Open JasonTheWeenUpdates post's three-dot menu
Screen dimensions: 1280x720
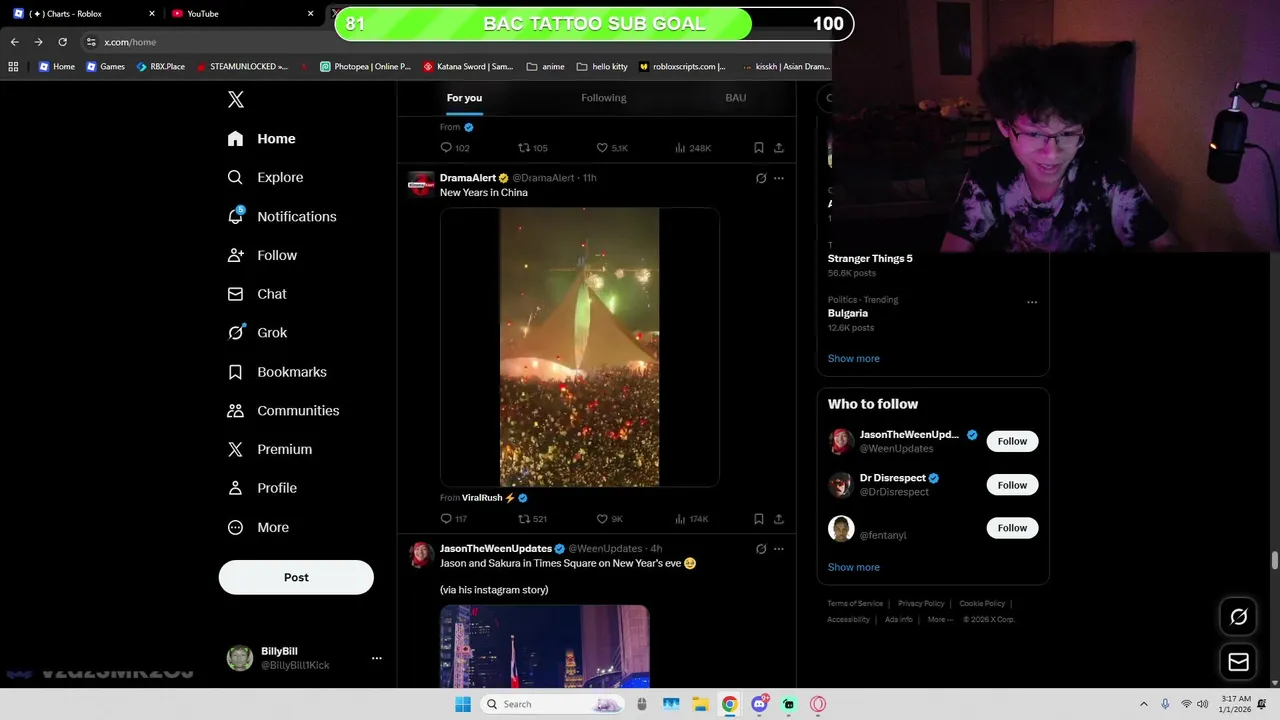(x=779, y=549)
